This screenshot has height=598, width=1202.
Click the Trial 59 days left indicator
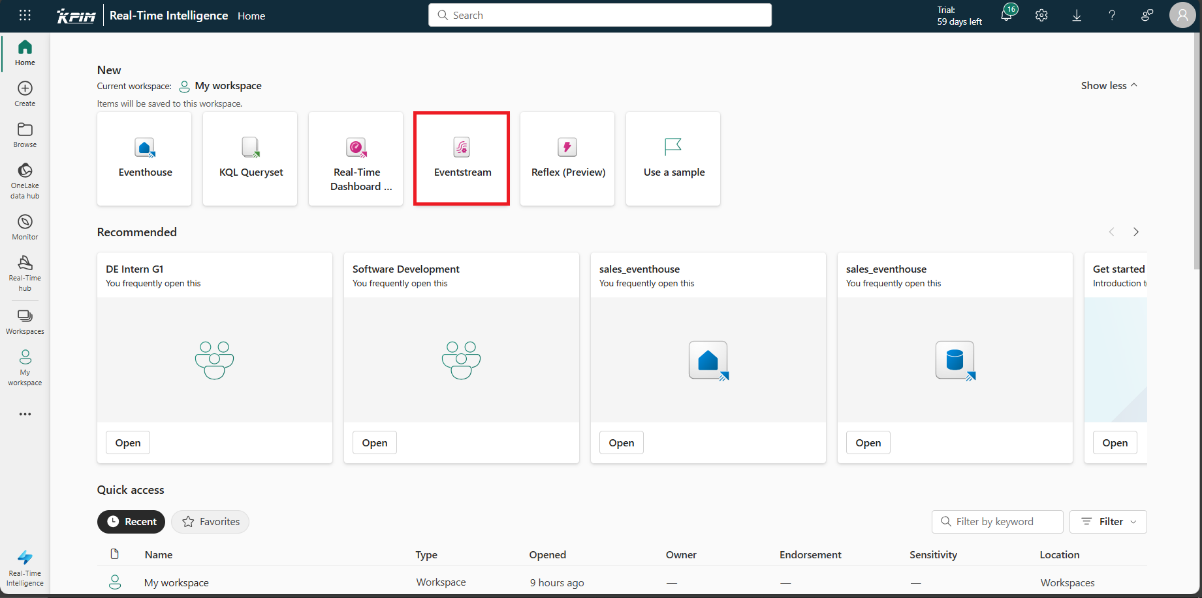(959, 16)
